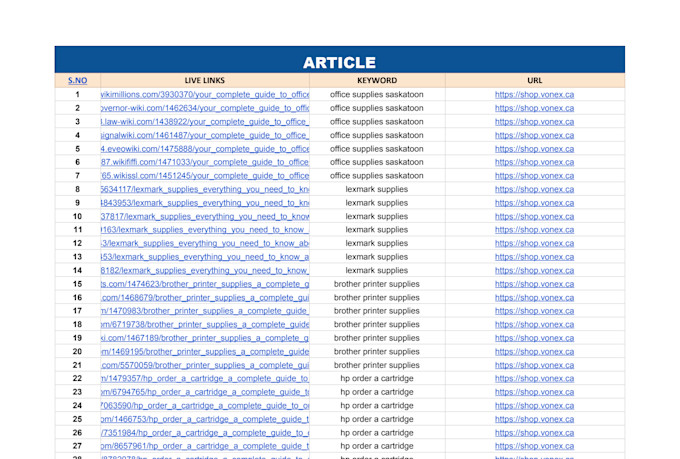Image resolution: width=680 pixels, height=459 pixels.
Task: Select serial number cell 4
Action: click(78, 135)
